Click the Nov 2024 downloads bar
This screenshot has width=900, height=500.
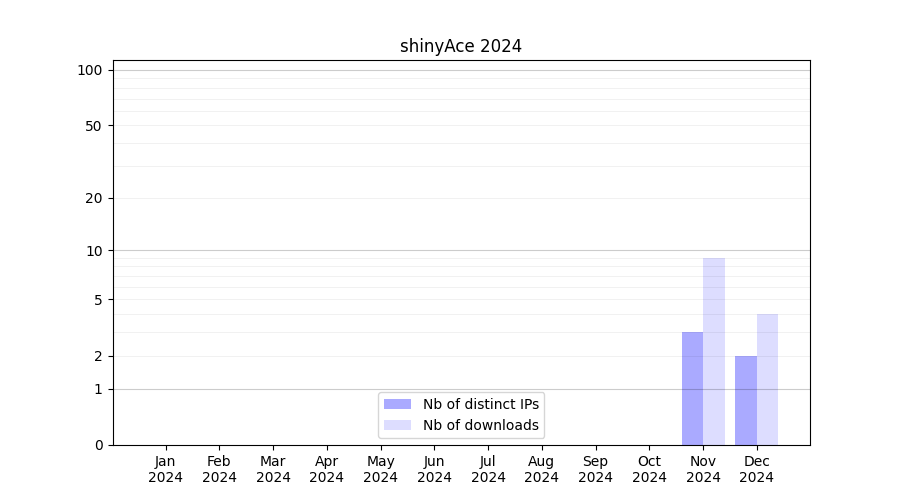click(714, 351)
